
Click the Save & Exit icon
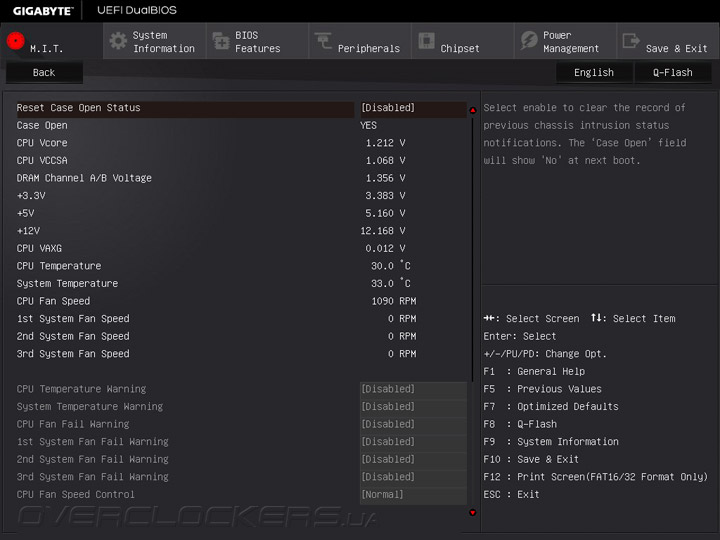click(631, 41)
